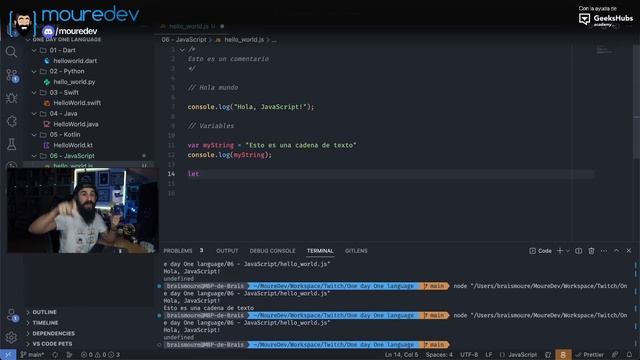Image resolution: width=640 pixels, height=360 pixels.
Task: Expand the OUTLINE section
Action: (x=44, y=312)
